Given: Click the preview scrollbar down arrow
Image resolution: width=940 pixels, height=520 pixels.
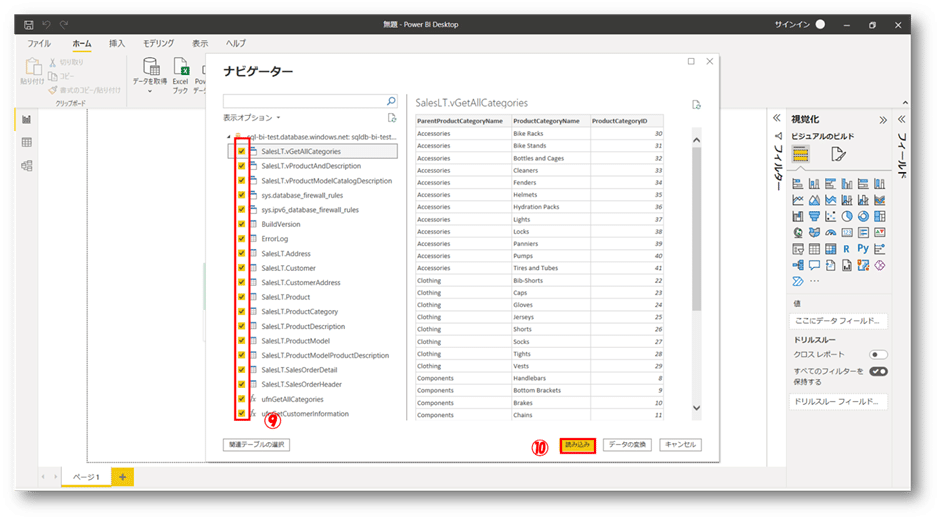Looking at the screenshot, I should pyautogui.click(x=696, y=408).
